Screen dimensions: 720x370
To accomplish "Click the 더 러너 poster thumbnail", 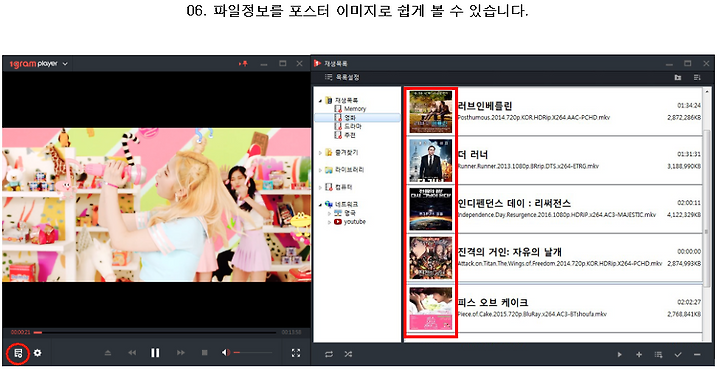I will [431, 161].
